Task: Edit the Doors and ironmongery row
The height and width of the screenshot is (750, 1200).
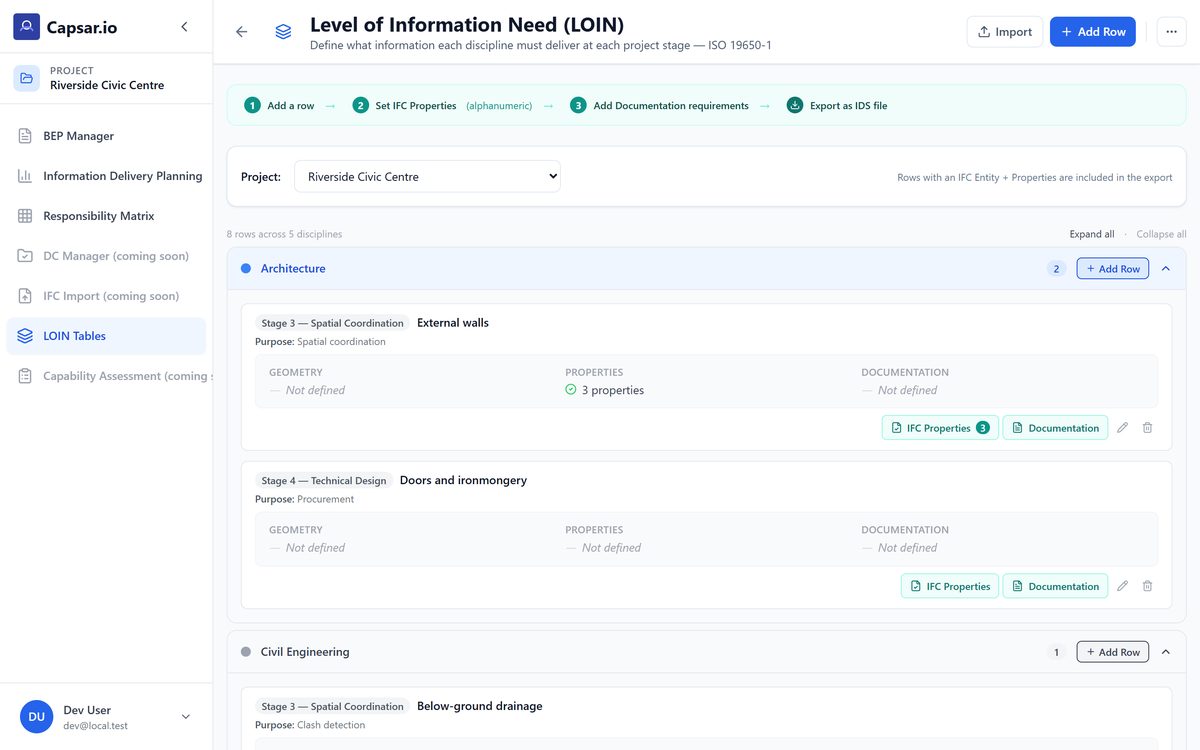Action: click(1122, 586)
